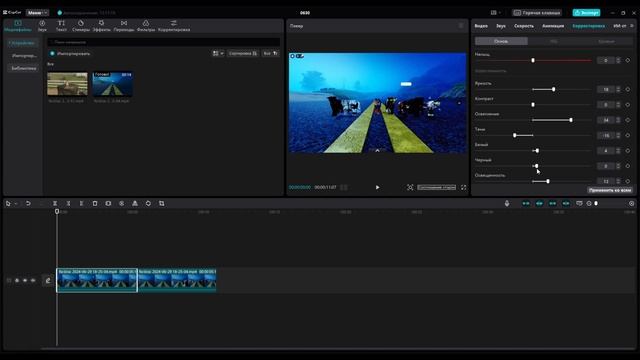Open the Горячие клавиши shortcuts button

tap(537, 13)
